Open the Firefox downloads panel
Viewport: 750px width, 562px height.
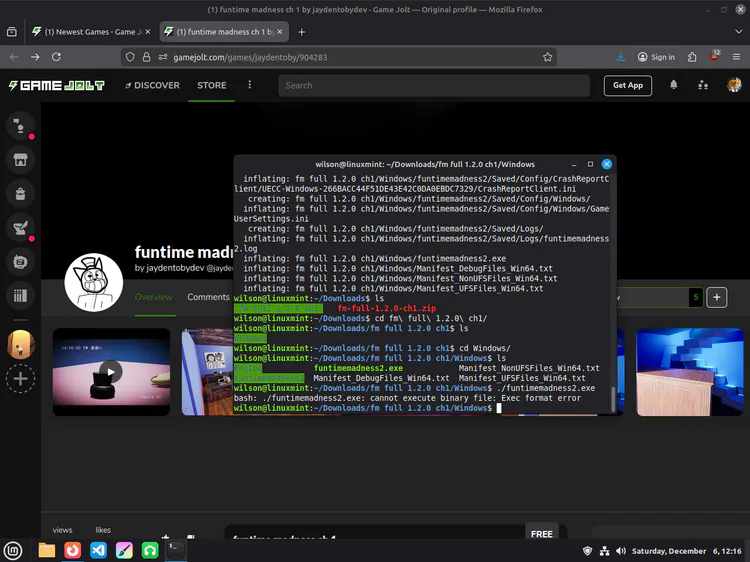click(x=620, y=57)
